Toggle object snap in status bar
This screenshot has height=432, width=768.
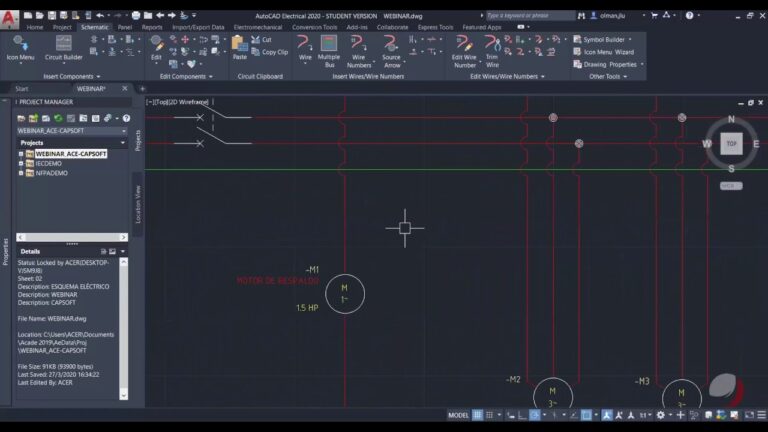pos(586,415)
